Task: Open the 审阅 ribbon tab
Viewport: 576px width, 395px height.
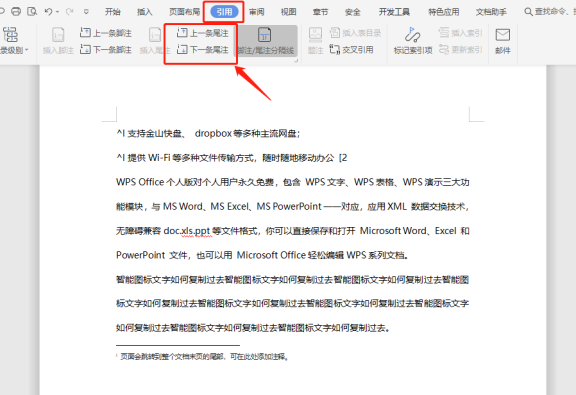Action: tap(256, 12)
